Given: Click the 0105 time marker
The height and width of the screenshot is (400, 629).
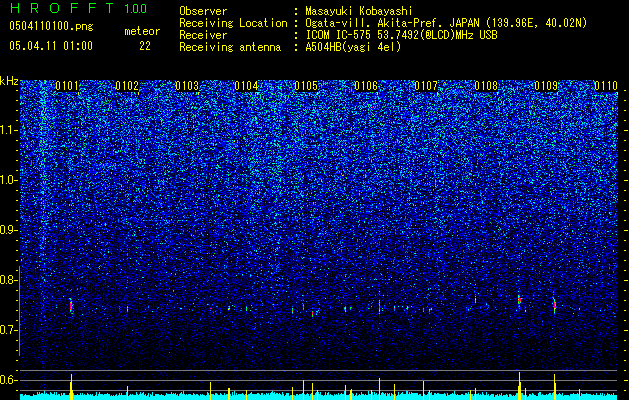Looking at the screenshot, I should (306, 86).
